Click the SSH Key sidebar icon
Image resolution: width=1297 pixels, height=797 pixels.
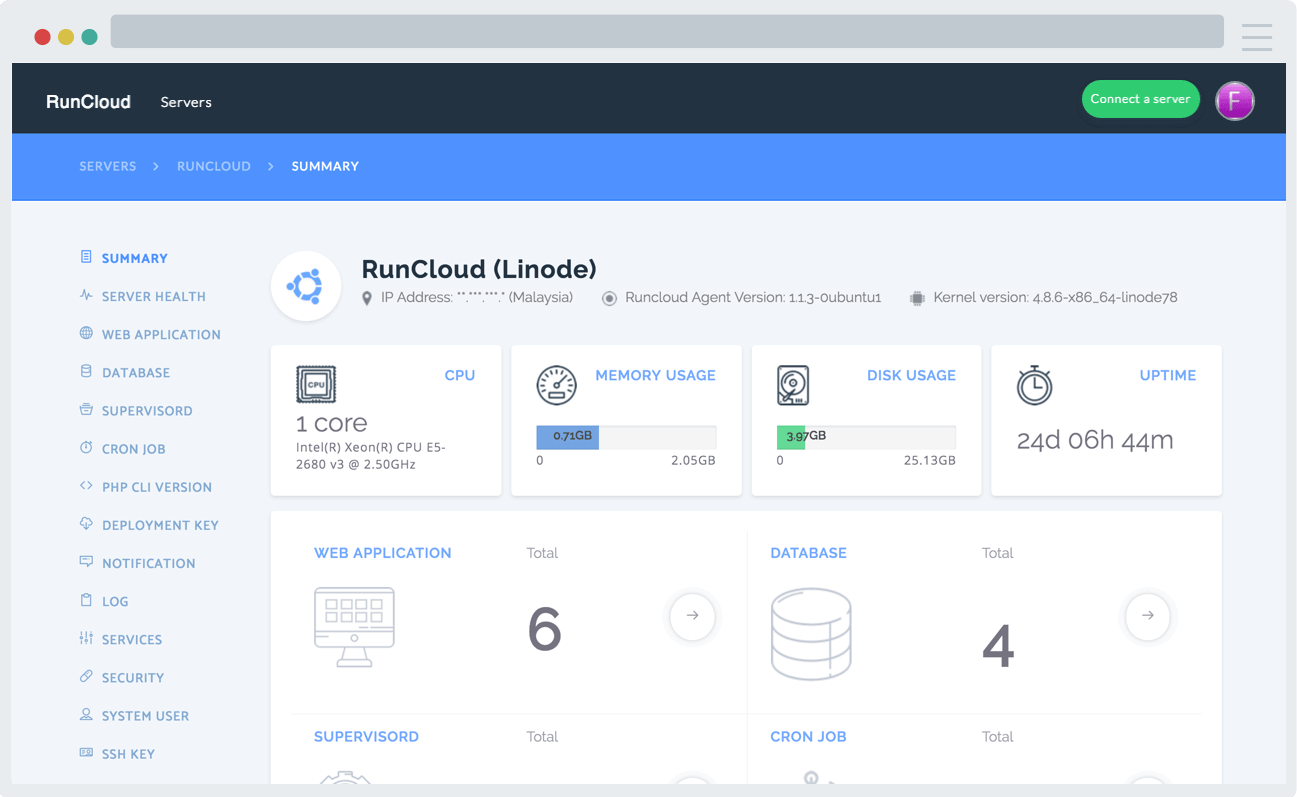86,753
